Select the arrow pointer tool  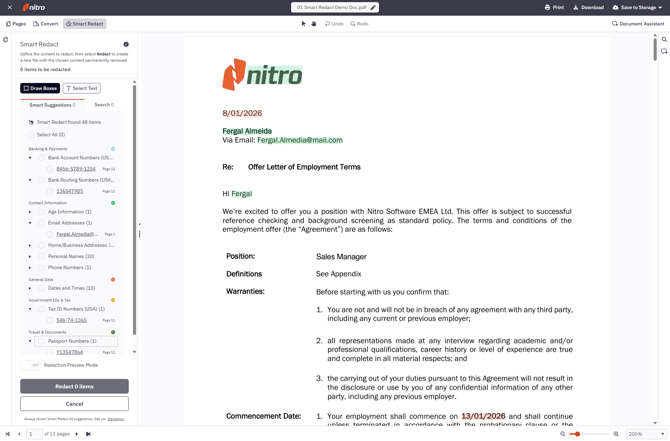point(303,24)
